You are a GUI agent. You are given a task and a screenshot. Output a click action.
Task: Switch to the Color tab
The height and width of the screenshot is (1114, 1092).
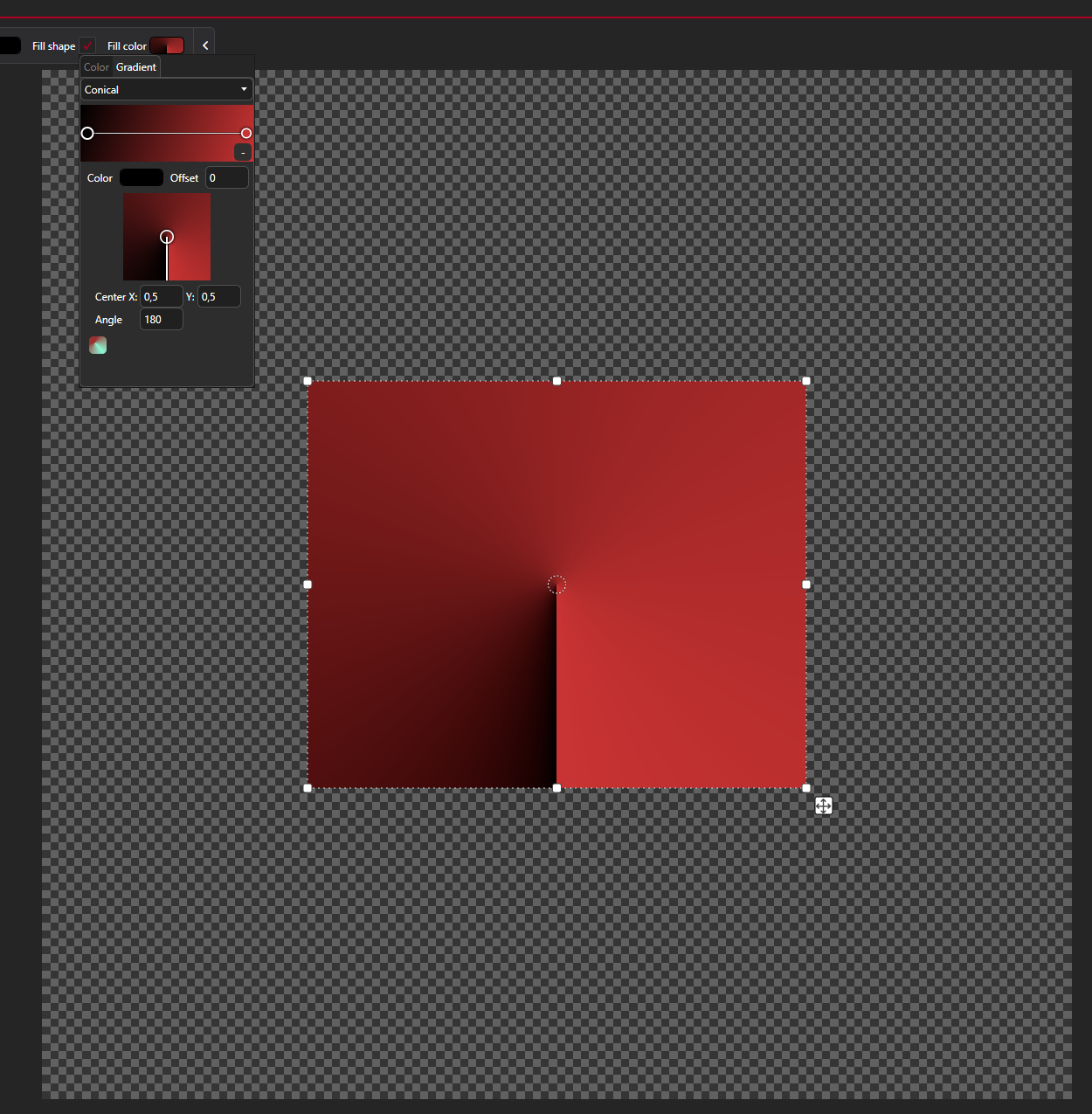click(x=96, y=67)
